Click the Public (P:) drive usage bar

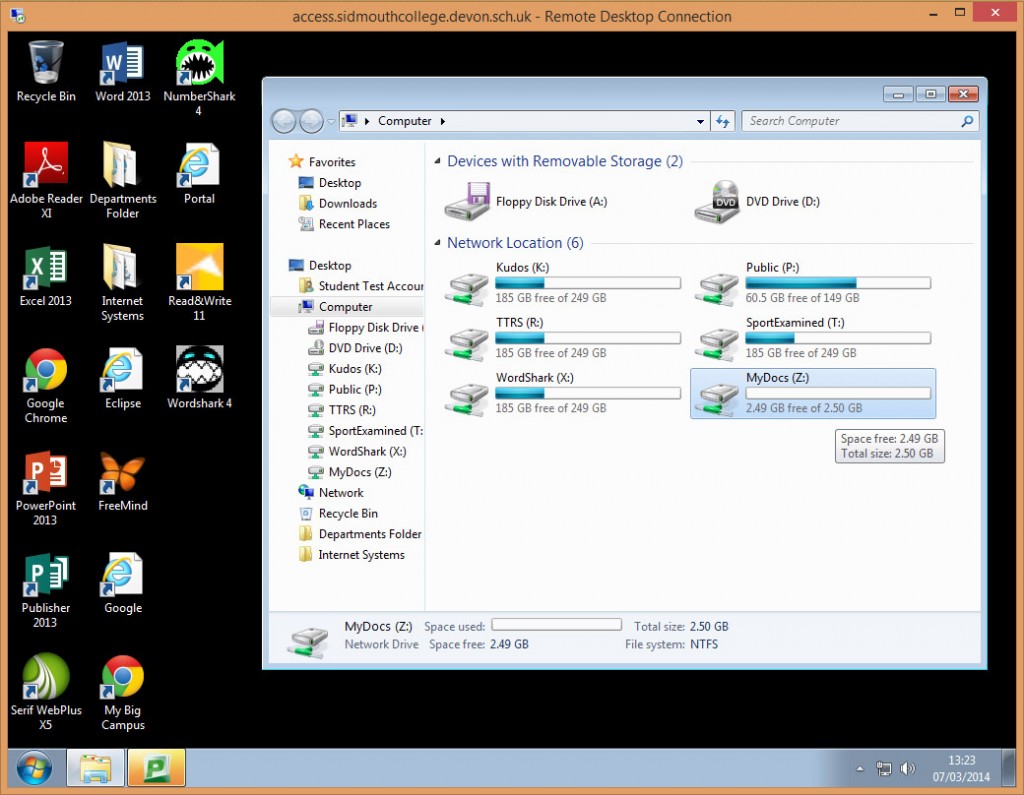838,283
